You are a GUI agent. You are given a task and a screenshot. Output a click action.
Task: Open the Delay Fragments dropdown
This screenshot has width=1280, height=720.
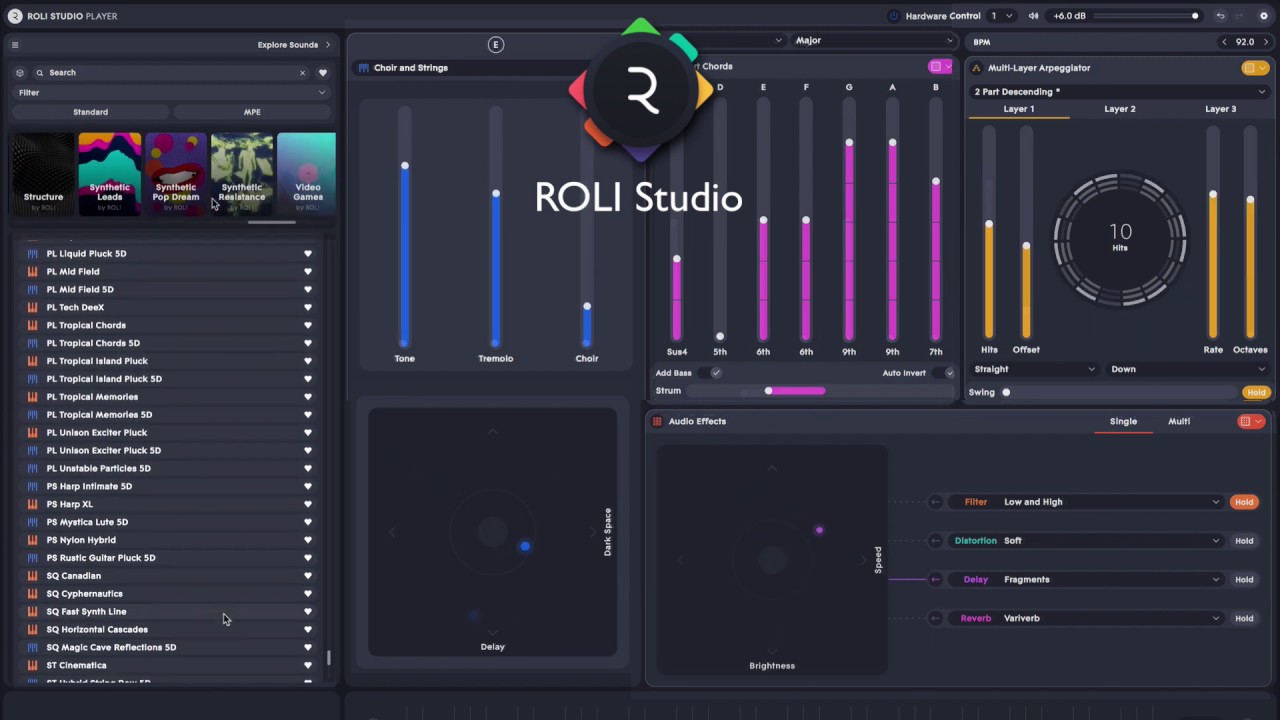1110,580
